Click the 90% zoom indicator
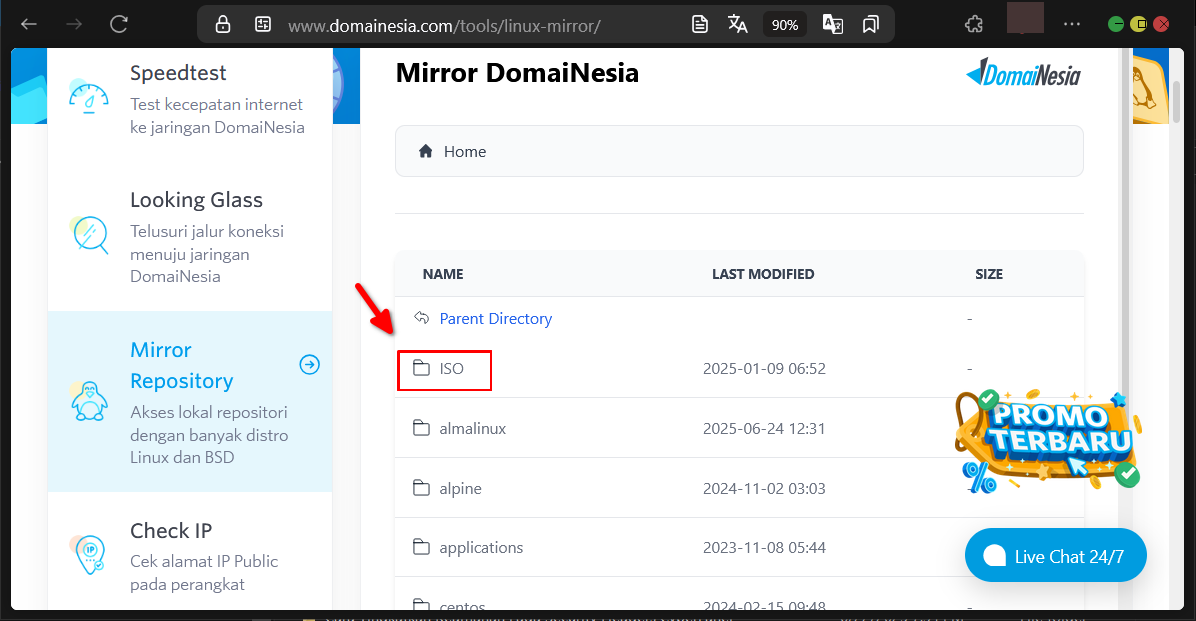Screen dimensions: 1196x621 click(x=785, y=25)
